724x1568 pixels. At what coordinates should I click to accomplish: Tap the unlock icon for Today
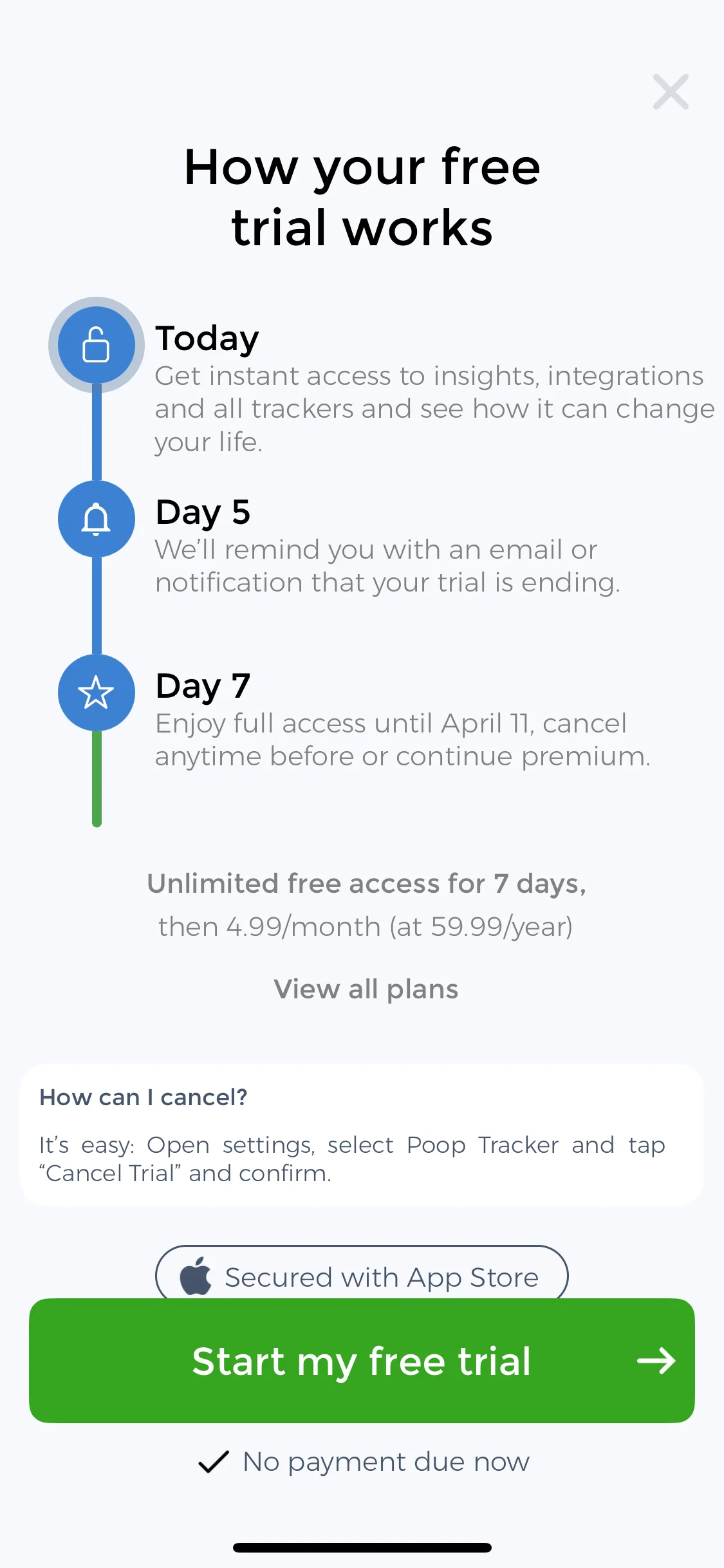click(96, 344)
